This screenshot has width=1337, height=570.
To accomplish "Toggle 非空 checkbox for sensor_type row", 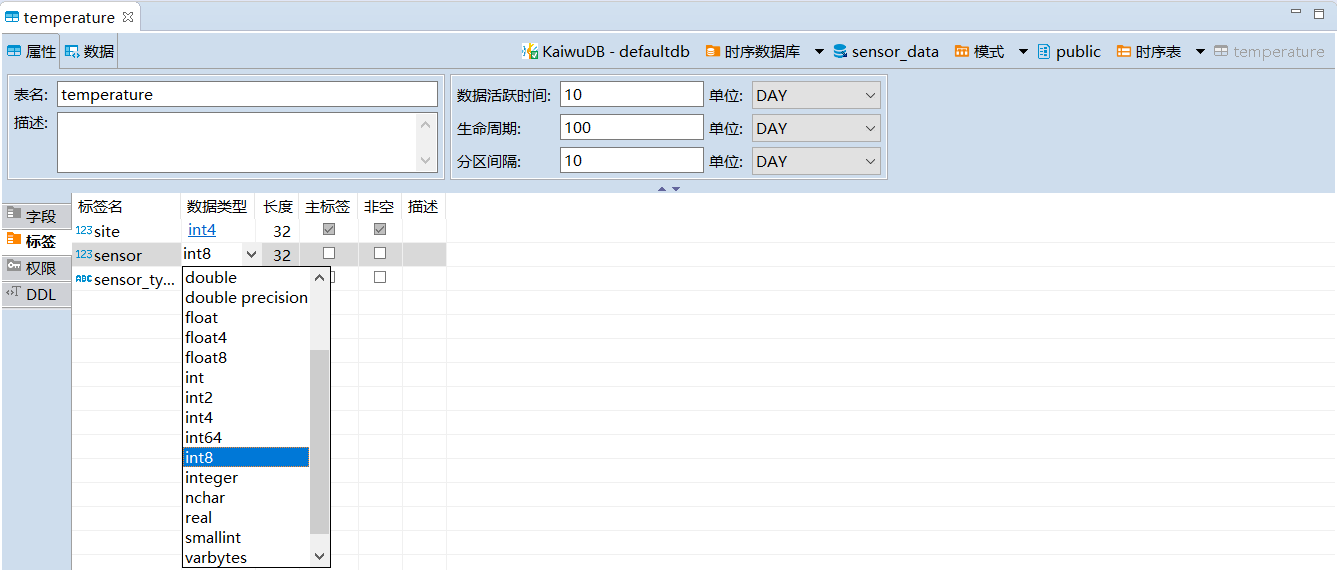I will click(380, 278).
